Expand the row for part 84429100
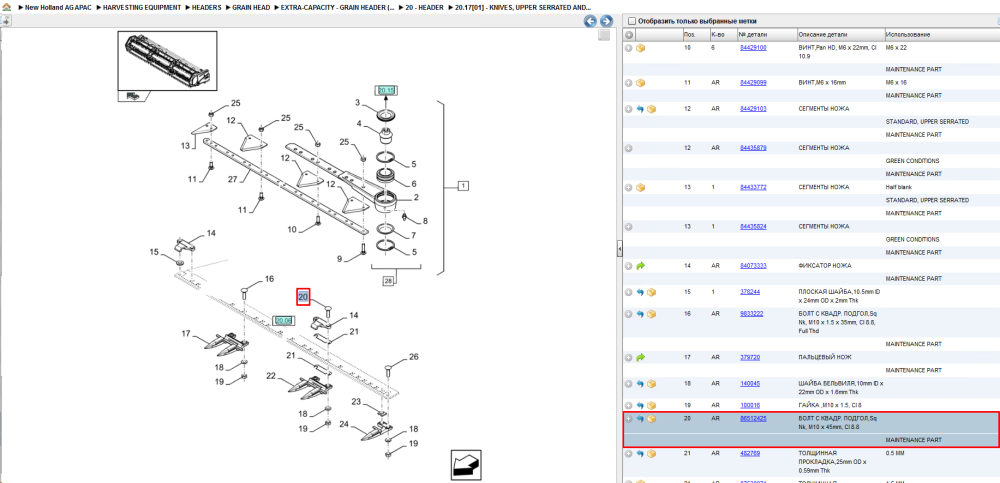This screenshot has height=483, width=1000. point(629,48)
